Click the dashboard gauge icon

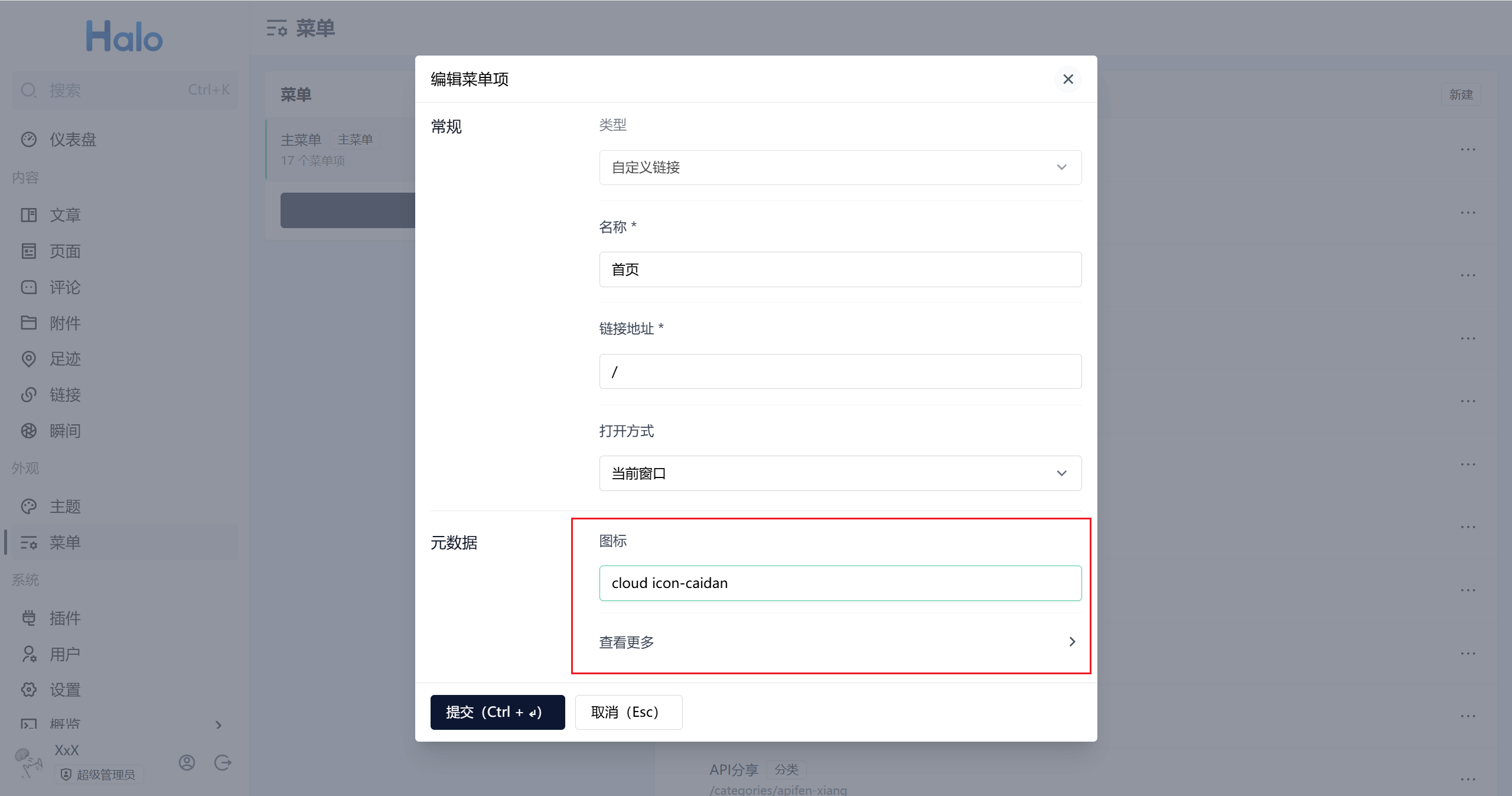click(28, 139)
